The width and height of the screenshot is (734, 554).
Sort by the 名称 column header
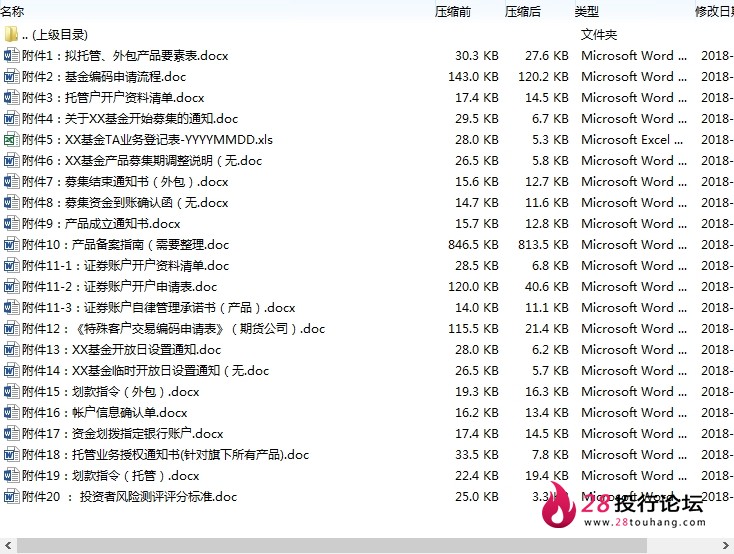point(12,11)
